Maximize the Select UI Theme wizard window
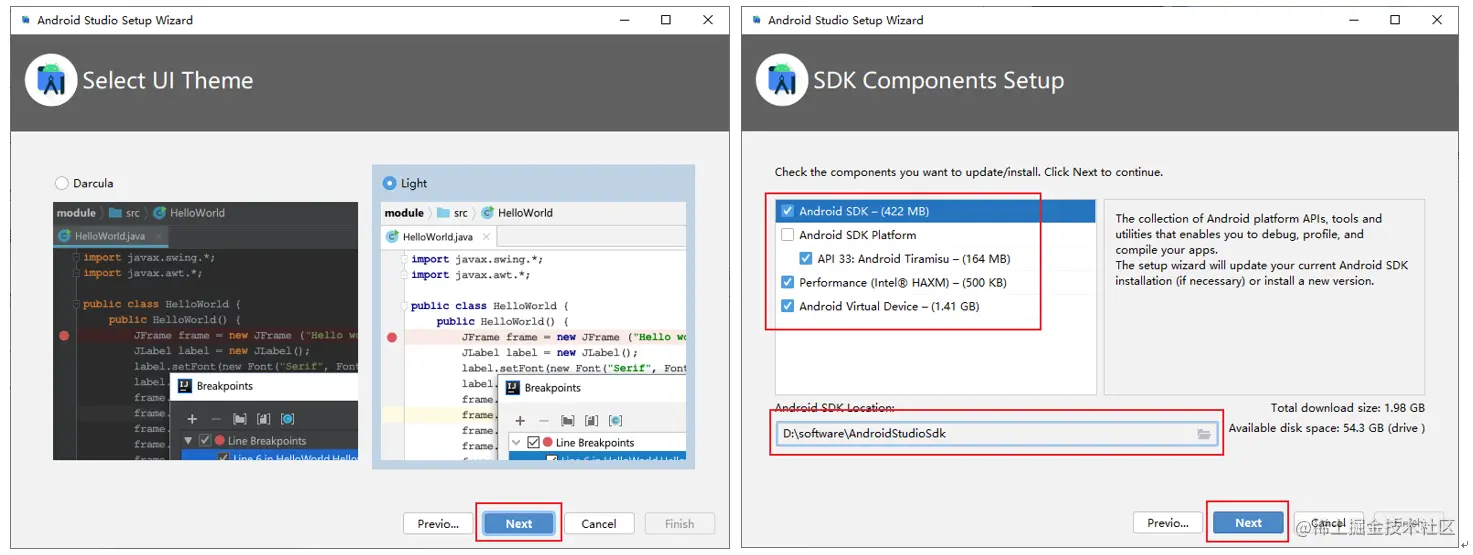 click(x=666, y=20)
